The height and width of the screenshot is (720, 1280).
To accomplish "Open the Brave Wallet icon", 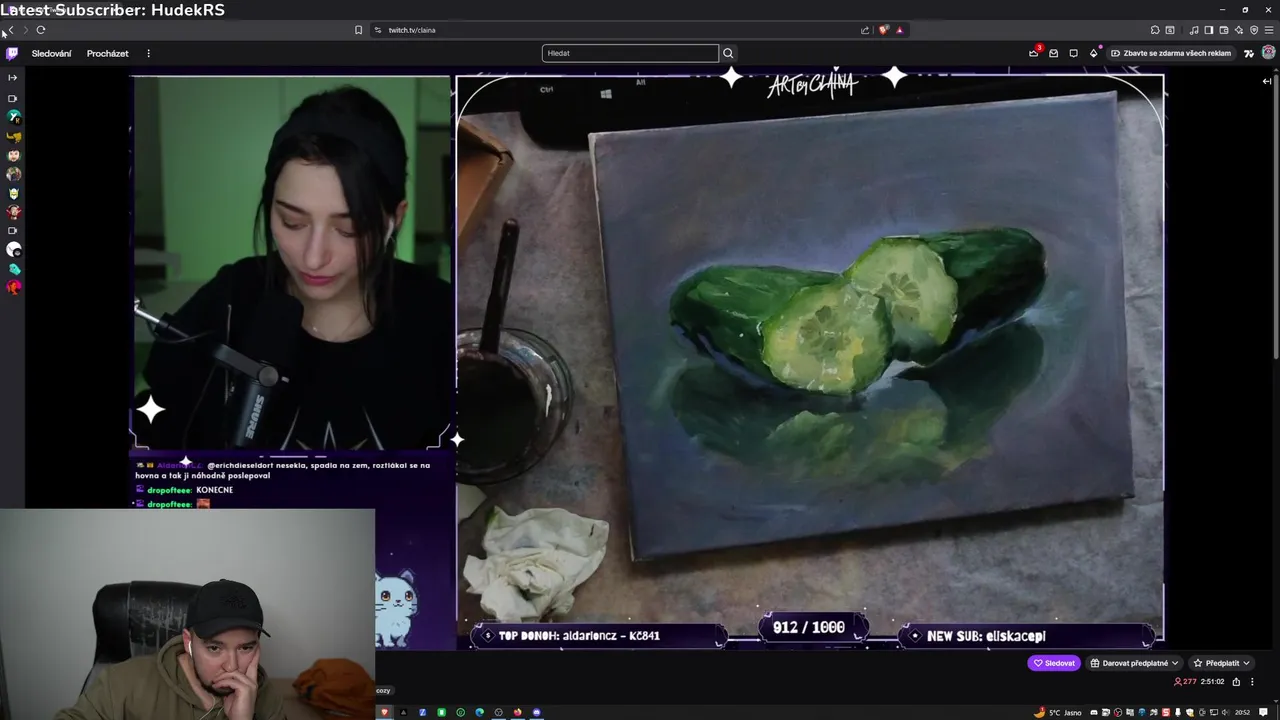I will coord(1224,30).
